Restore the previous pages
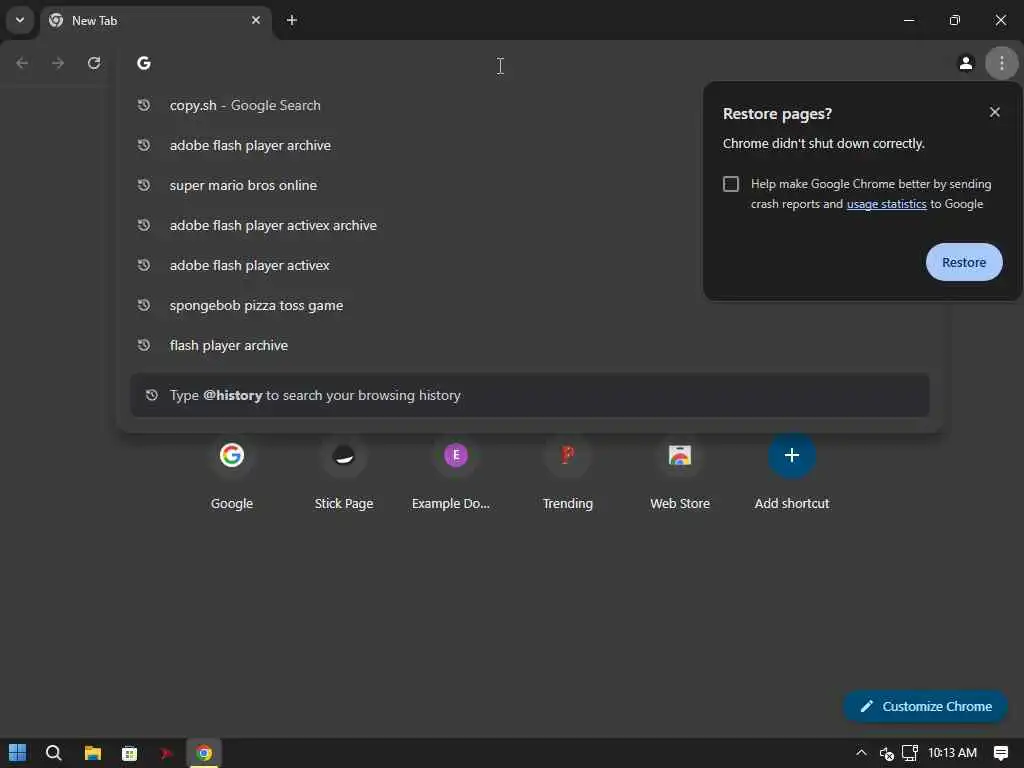The width and height of the screenshot is (1024, 768). pos(964,262)
